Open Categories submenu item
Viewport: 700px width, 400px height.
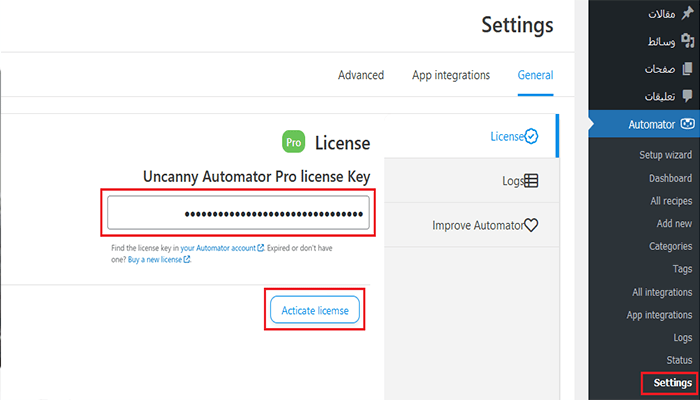(671, 246)
